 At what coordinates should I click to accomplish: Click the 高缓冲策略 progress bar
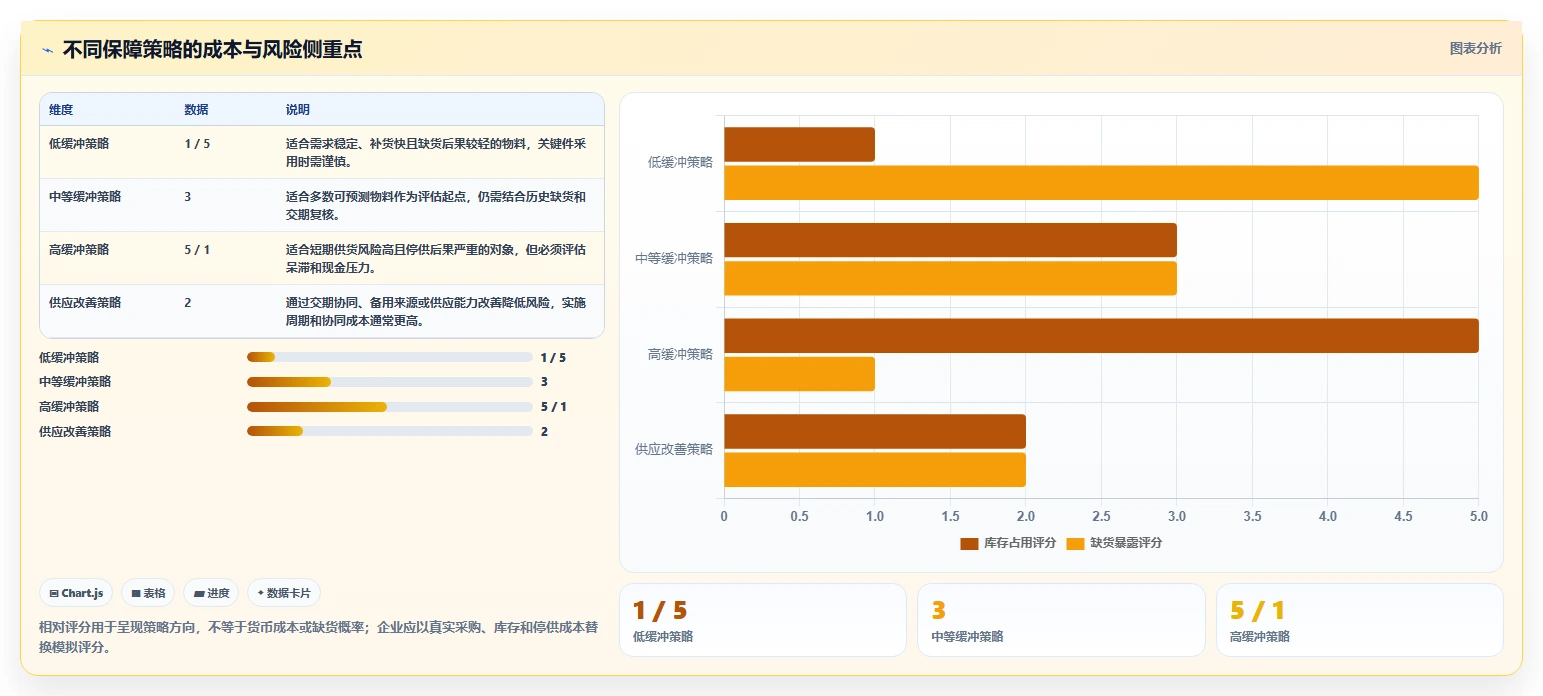pos(390,407)
